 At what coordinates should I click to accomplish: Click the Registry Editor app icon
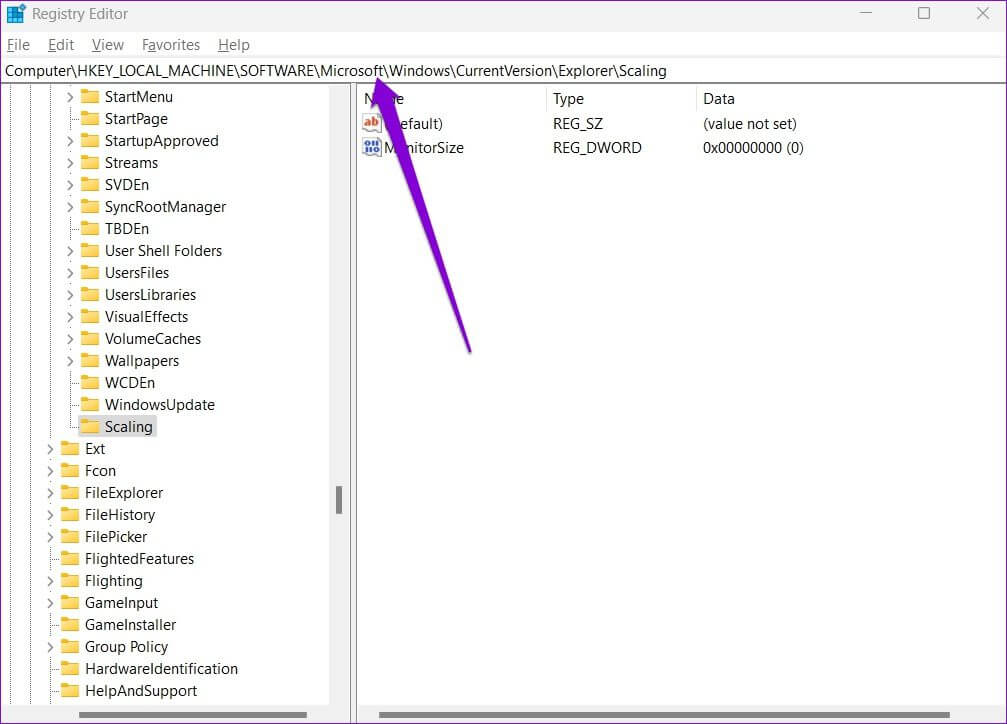(15, 13)
